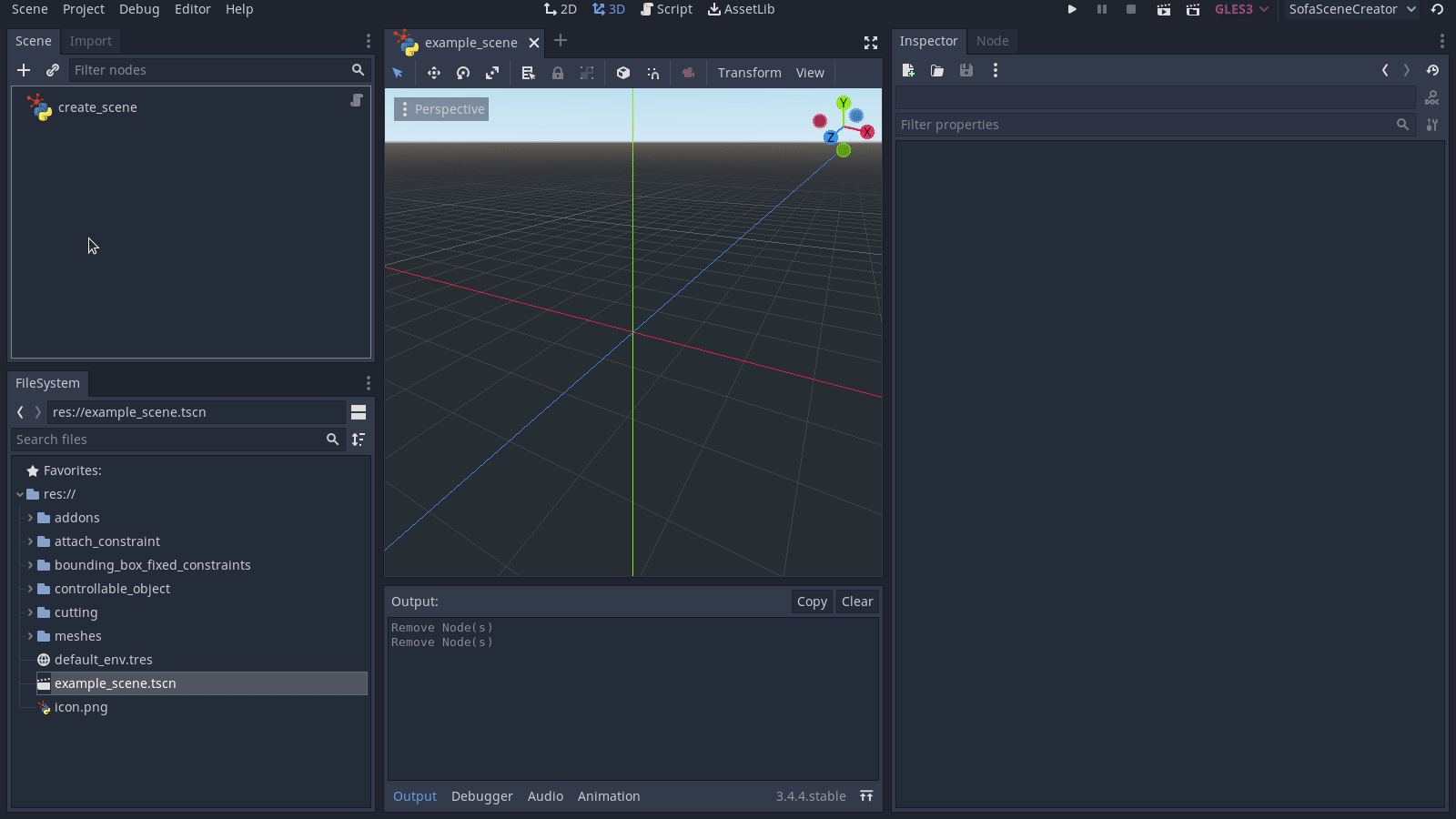The image size is (1456, 819).
Task: Load an existing resource in Inspector
Action: (x=937, y=70)
